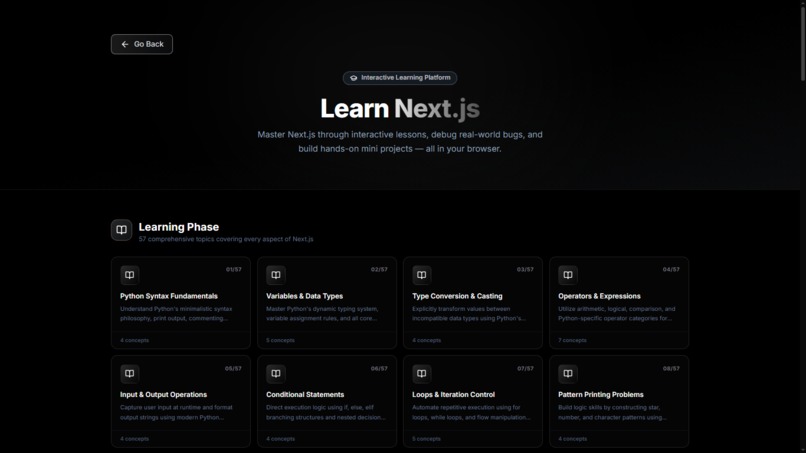
Task: Click book icon on Loops & Iteration Control
Action: (422, 374)
